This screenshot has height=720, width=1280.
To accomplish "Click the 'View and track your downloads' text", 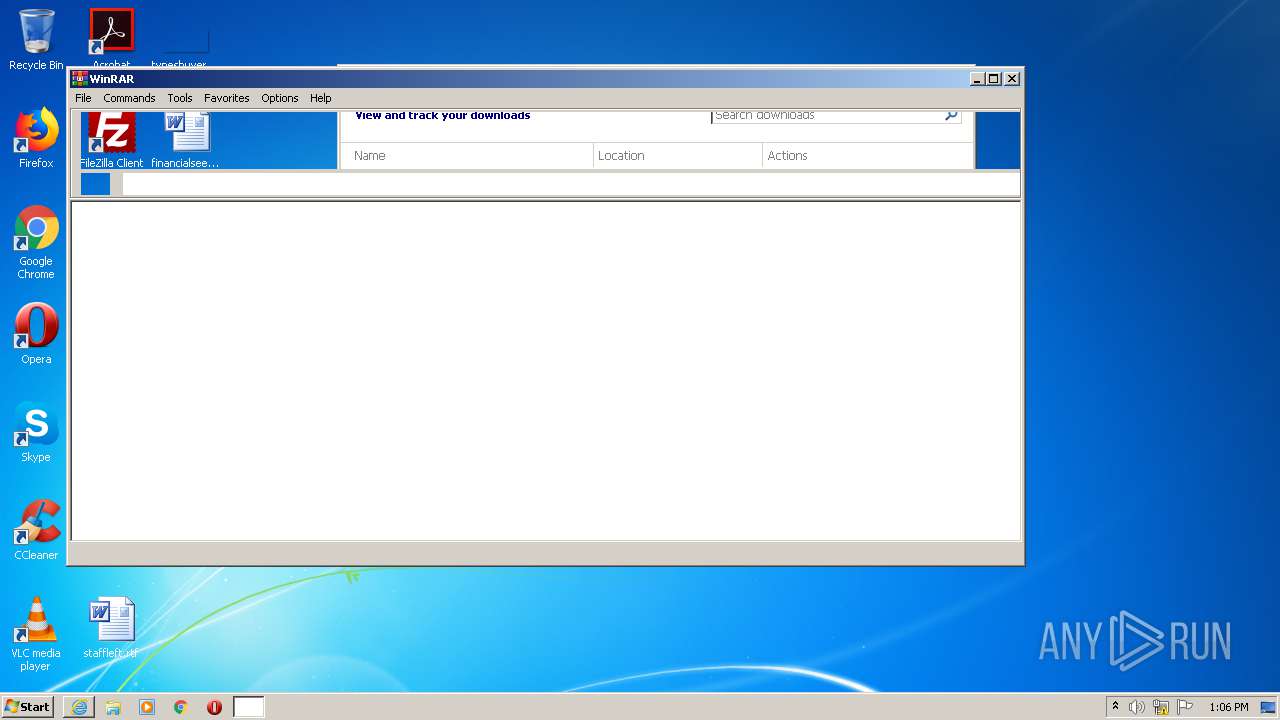I will coord(443,115).
